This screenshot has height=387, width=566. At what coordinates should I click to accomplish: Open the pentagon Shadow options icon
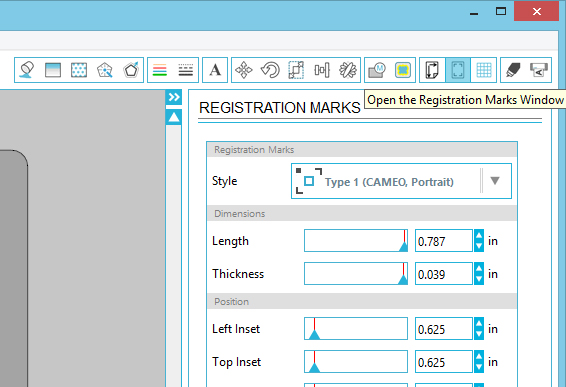click(105, 70)
